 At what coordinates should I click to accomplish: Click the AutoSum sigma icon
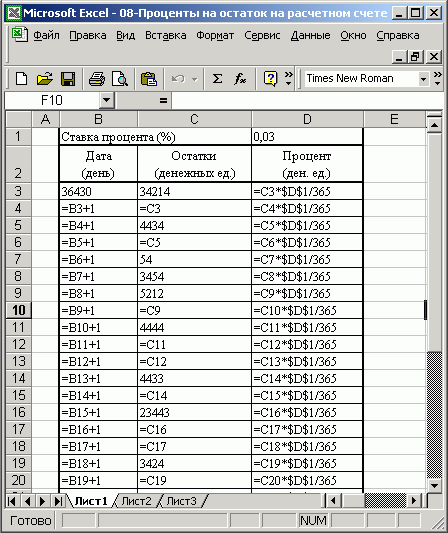(217, 79)
